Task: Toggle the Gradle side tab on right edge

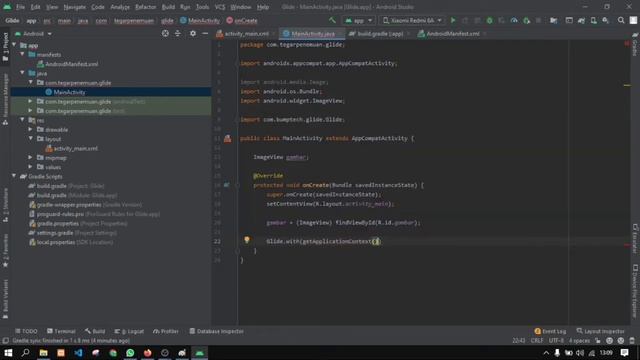Action: point(635,44)
